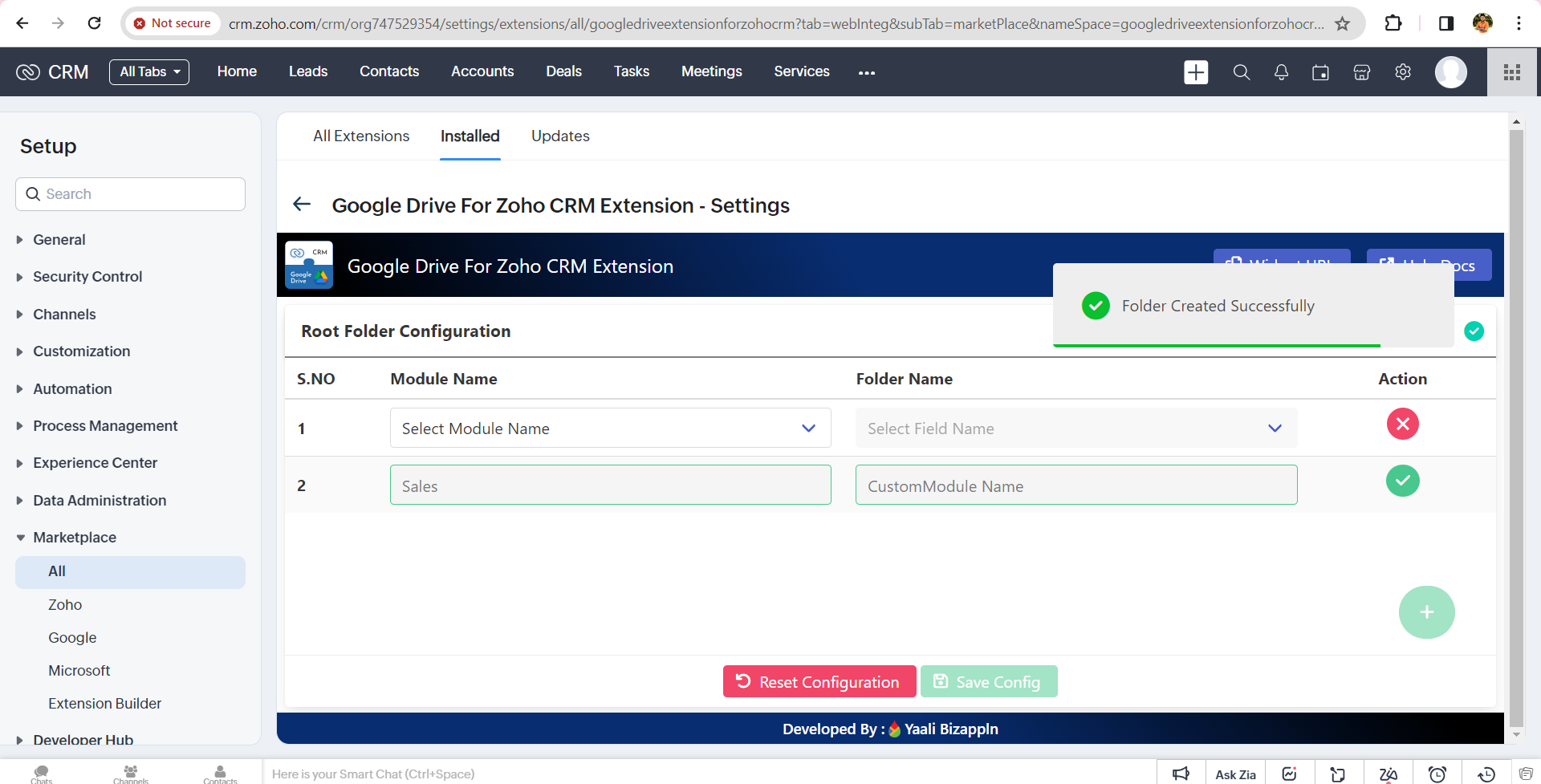Click the search magnifier icon in header
The width and height of the screenshot is (1541, 784).
[x=1241, y=72]
